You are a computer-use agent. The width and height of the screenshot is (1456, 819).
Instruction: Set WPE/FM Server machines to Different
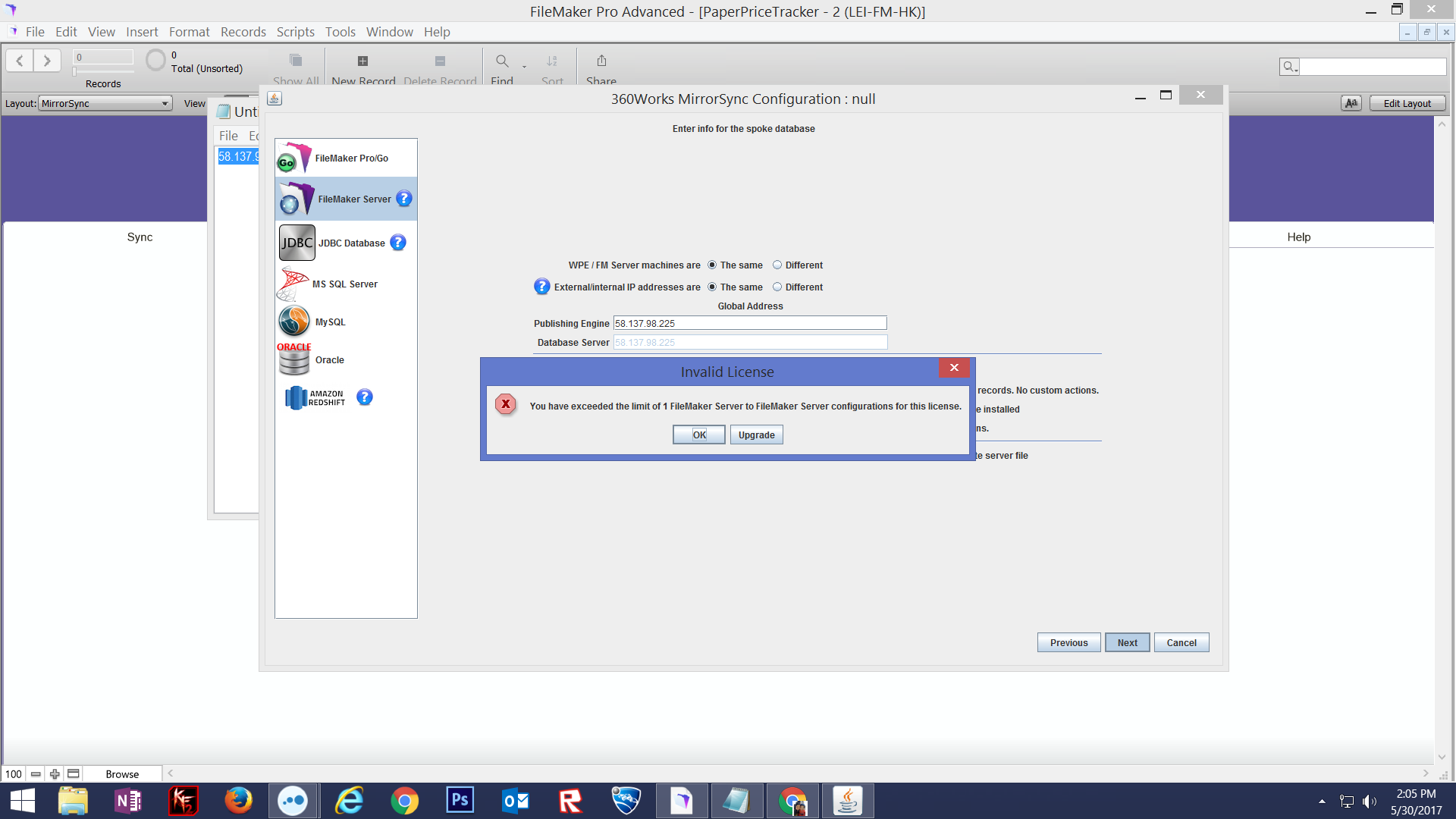tap(777, 265)
